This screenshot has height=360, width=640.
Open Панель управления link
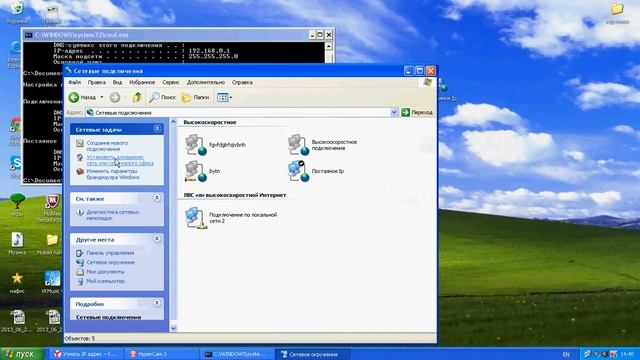coord(110,253)
